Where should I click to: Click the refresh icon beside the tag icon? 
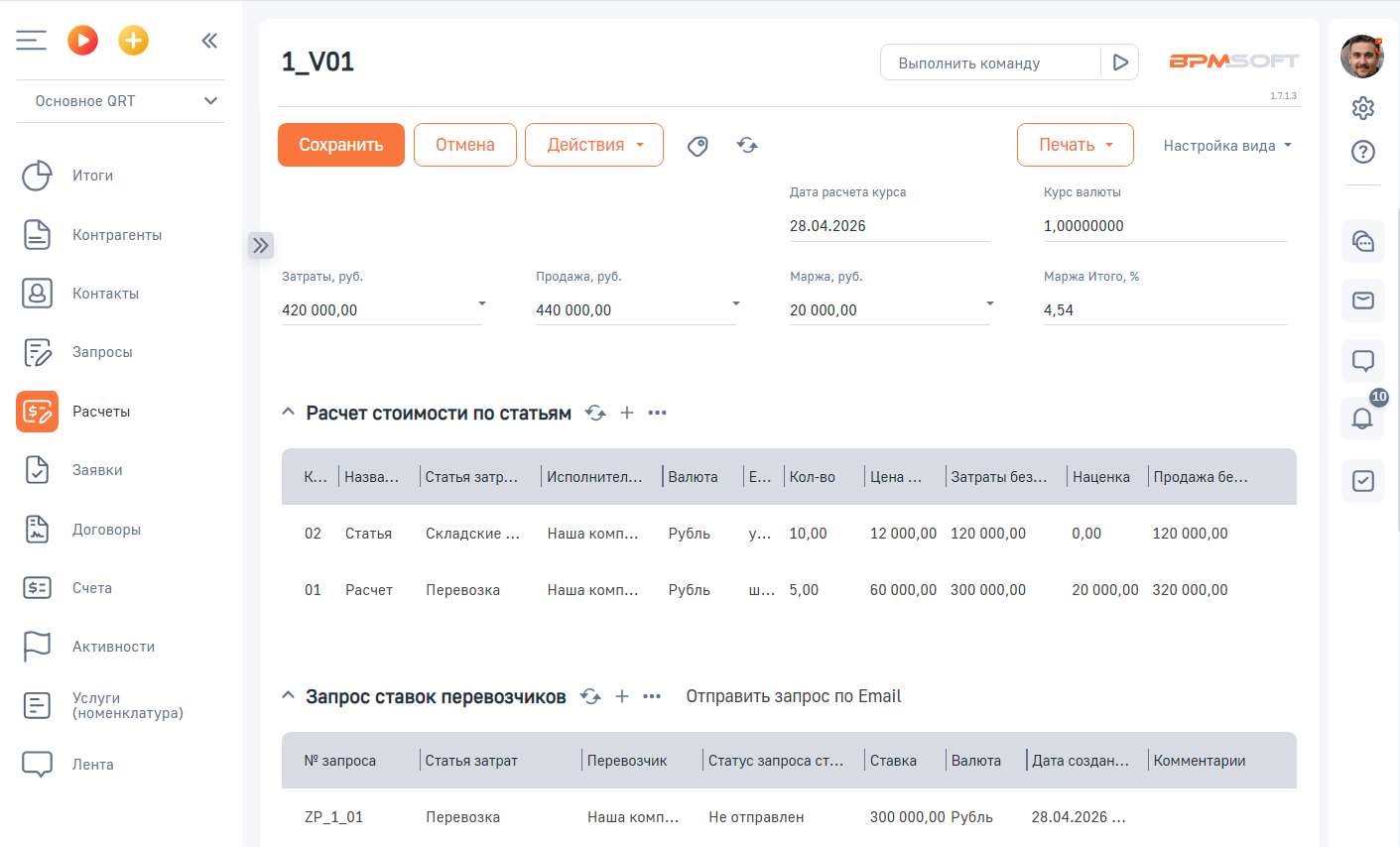coord(747,146)
